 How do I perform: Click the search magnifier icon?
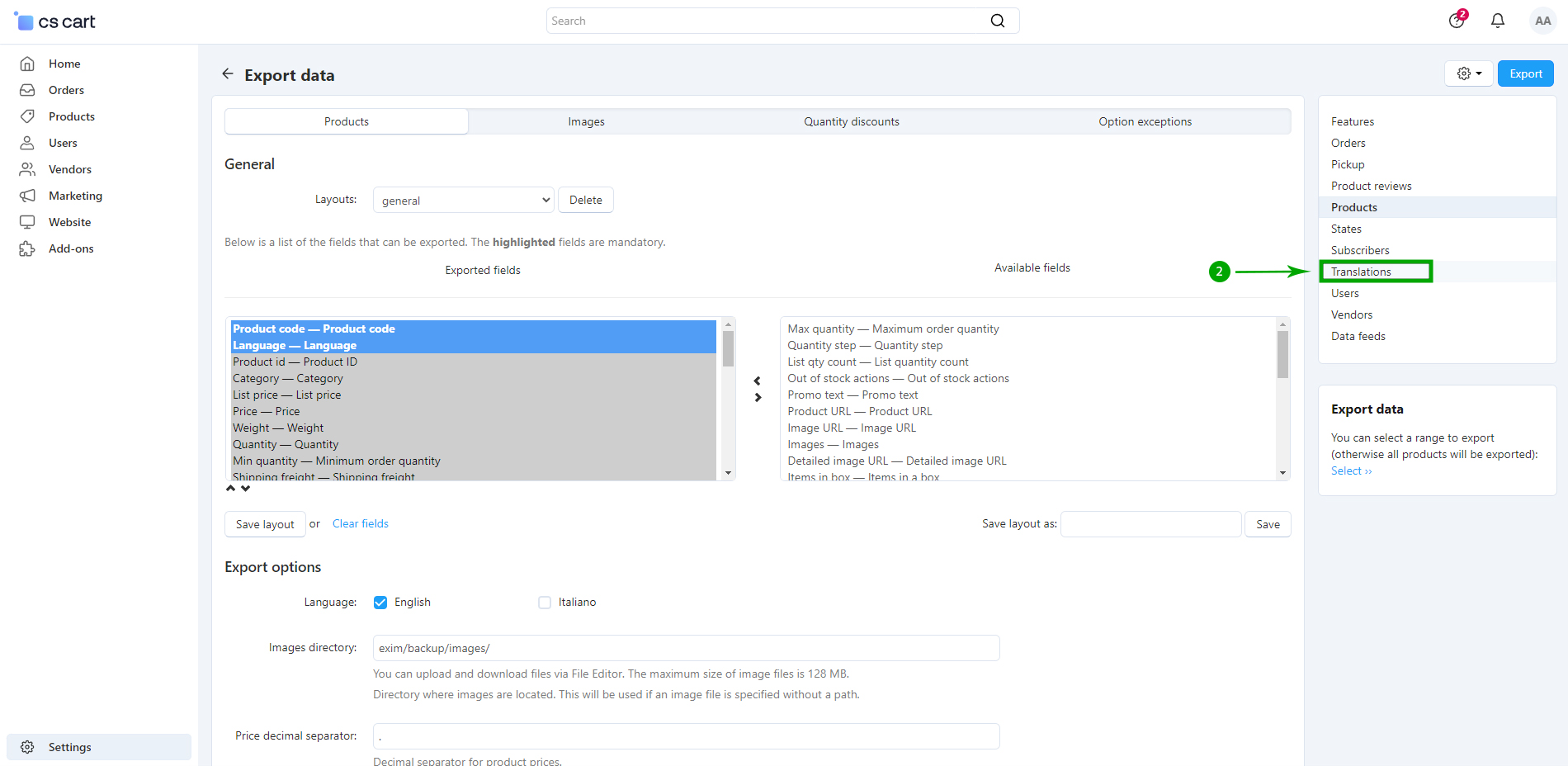coord(997,21)
